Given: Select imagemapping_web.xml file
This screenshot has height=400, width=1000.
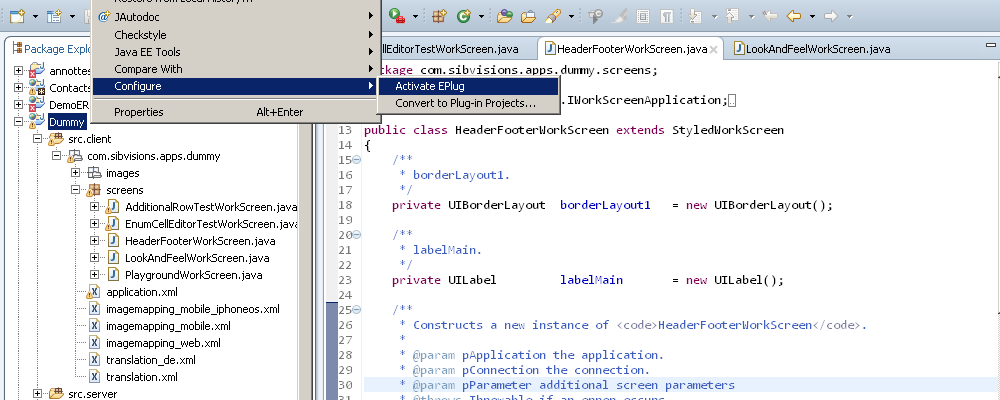Looking at the screenshot, I should (163, 343).
